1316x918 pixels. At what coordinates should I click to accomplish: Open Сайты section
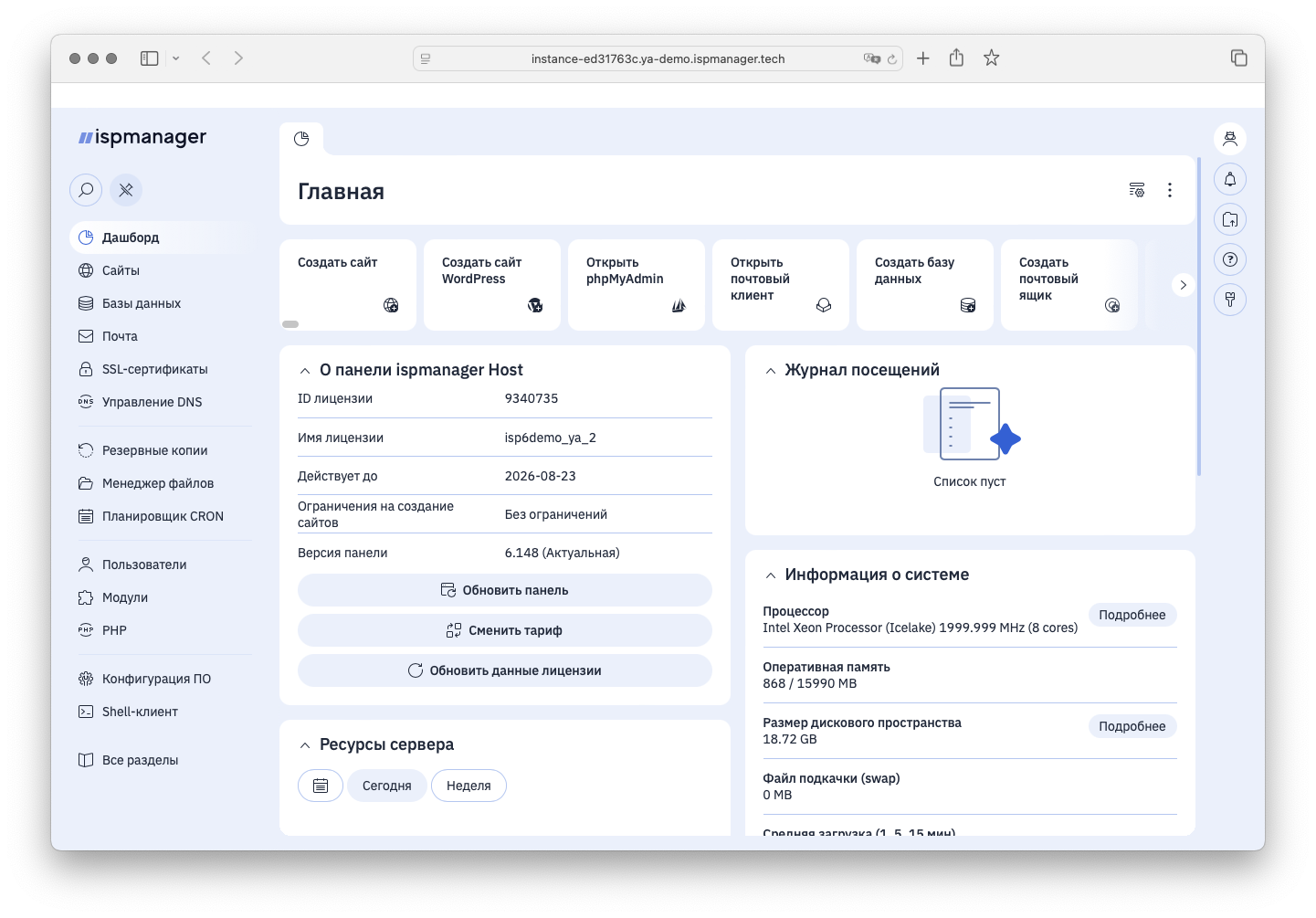[161, 270]
